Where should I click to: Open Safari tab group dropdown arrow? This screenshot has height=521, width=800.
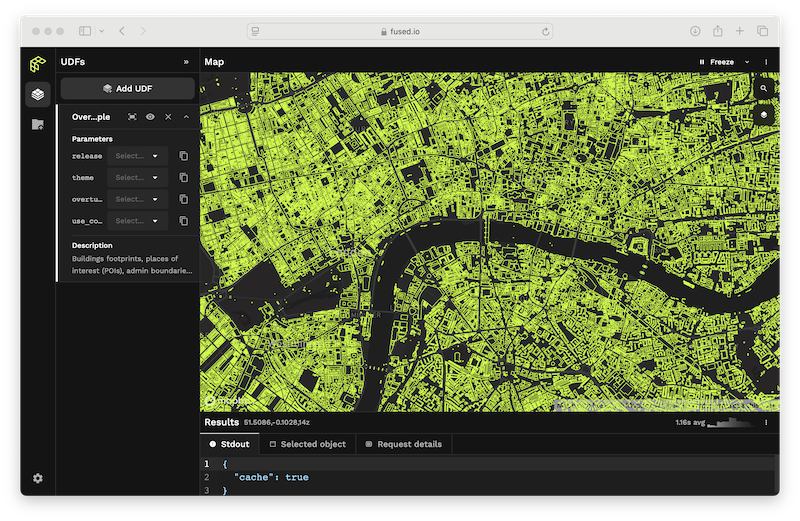(x=102, y=31)
